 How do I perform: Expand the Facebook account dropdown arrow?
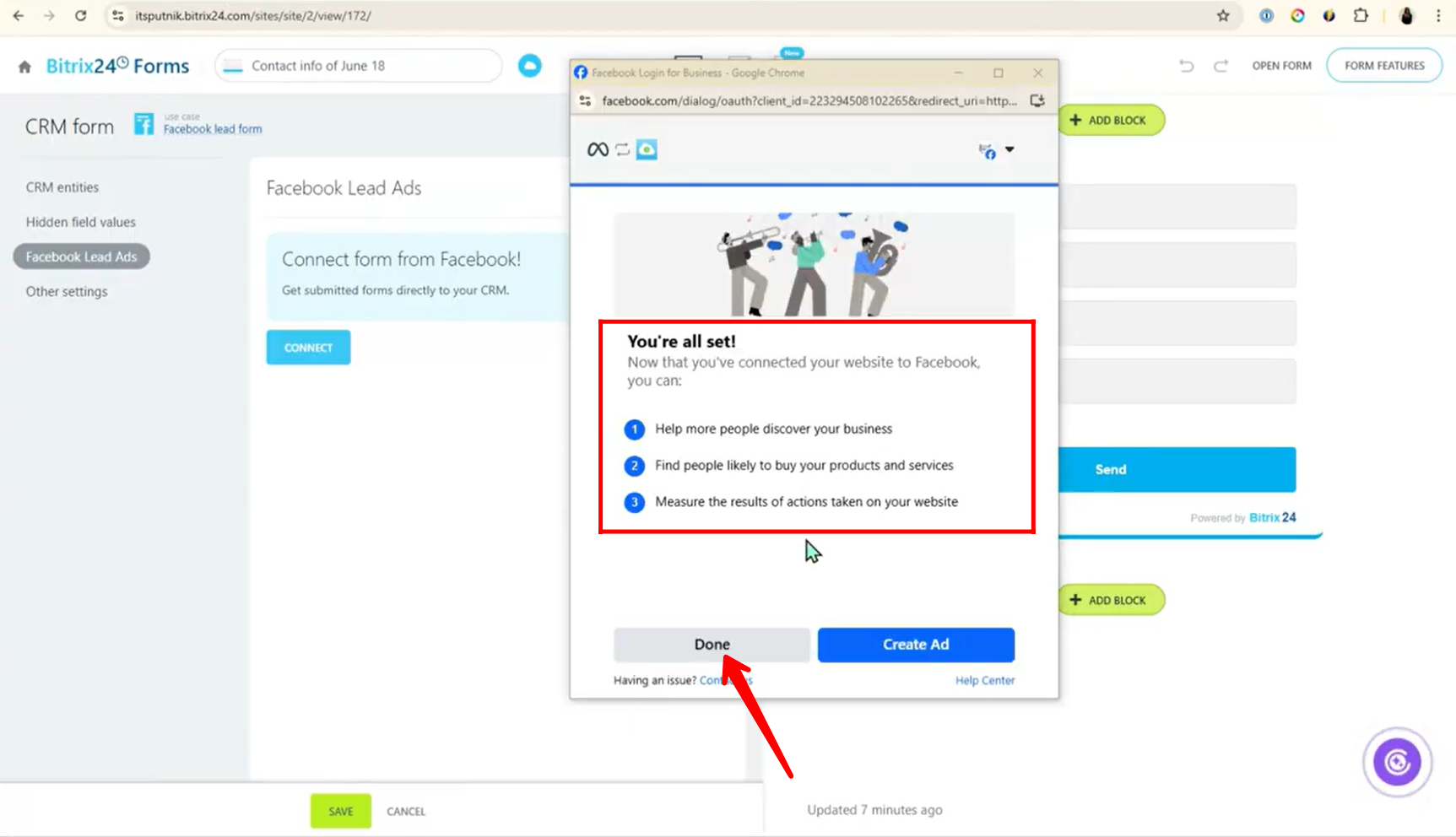(1009, 149)
